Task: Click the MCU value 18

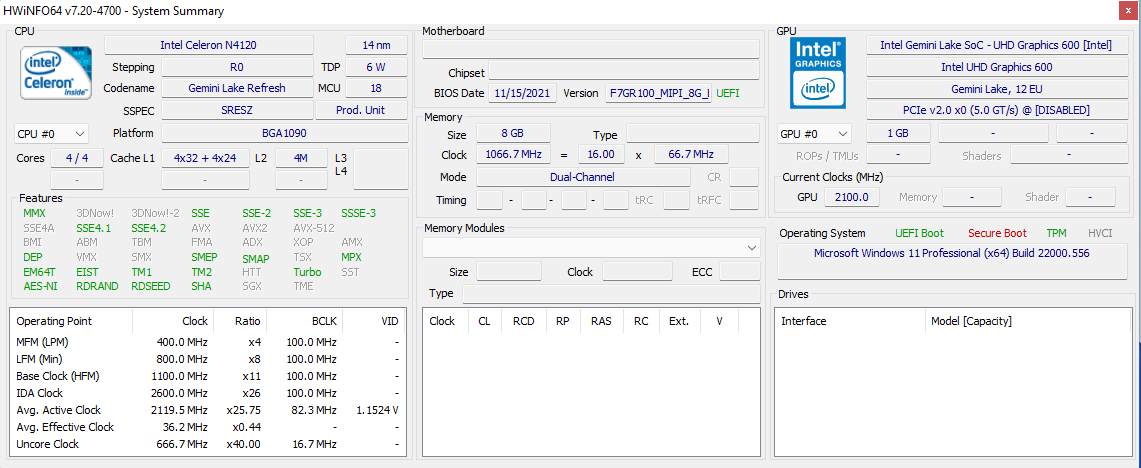Action: [x=376, y=88]
